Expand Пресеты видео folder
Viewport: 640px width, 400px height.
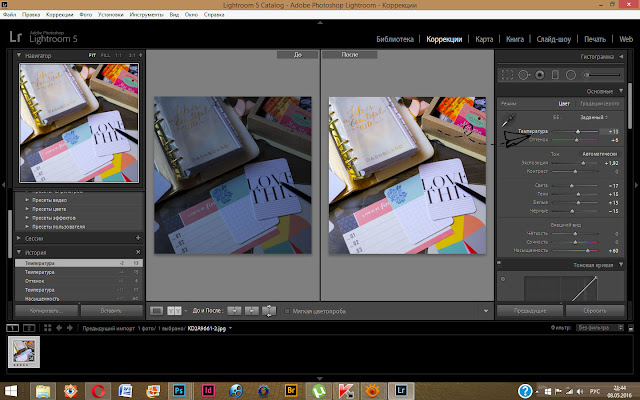[27, 200]
